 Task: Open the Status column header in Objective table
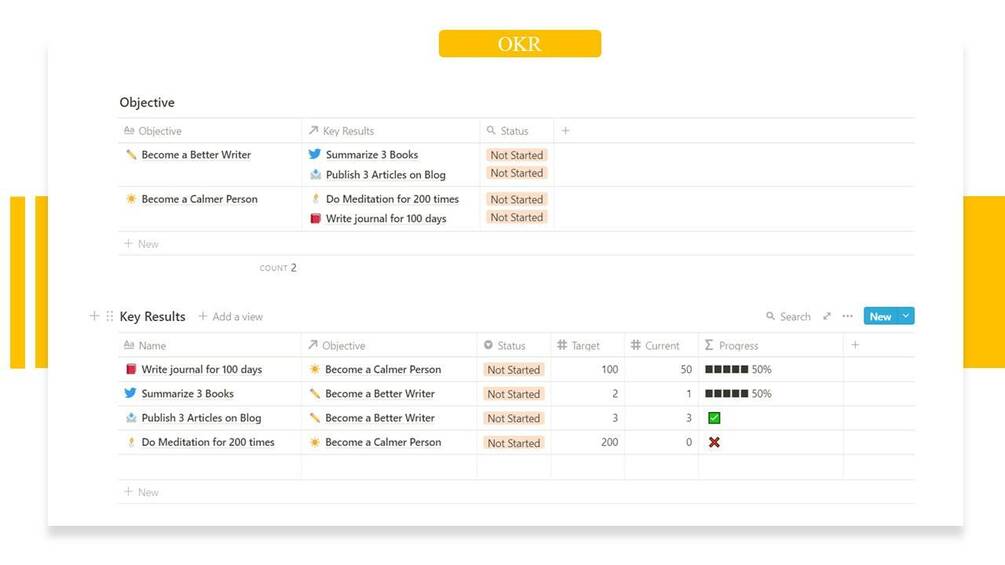tap(517, 131)
